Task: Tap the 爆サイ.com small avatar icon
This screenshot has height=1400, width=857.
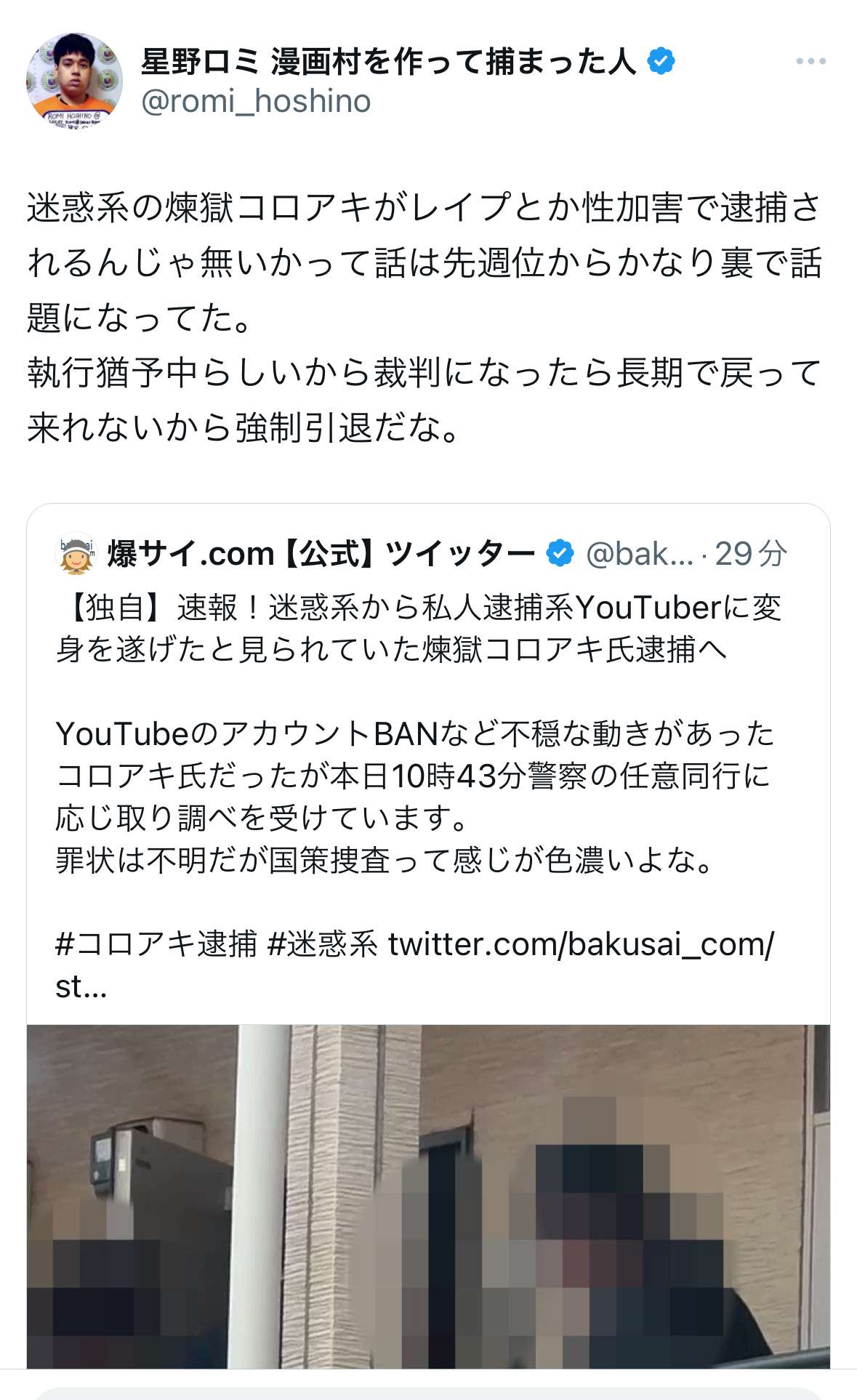Action: [76, 553]
